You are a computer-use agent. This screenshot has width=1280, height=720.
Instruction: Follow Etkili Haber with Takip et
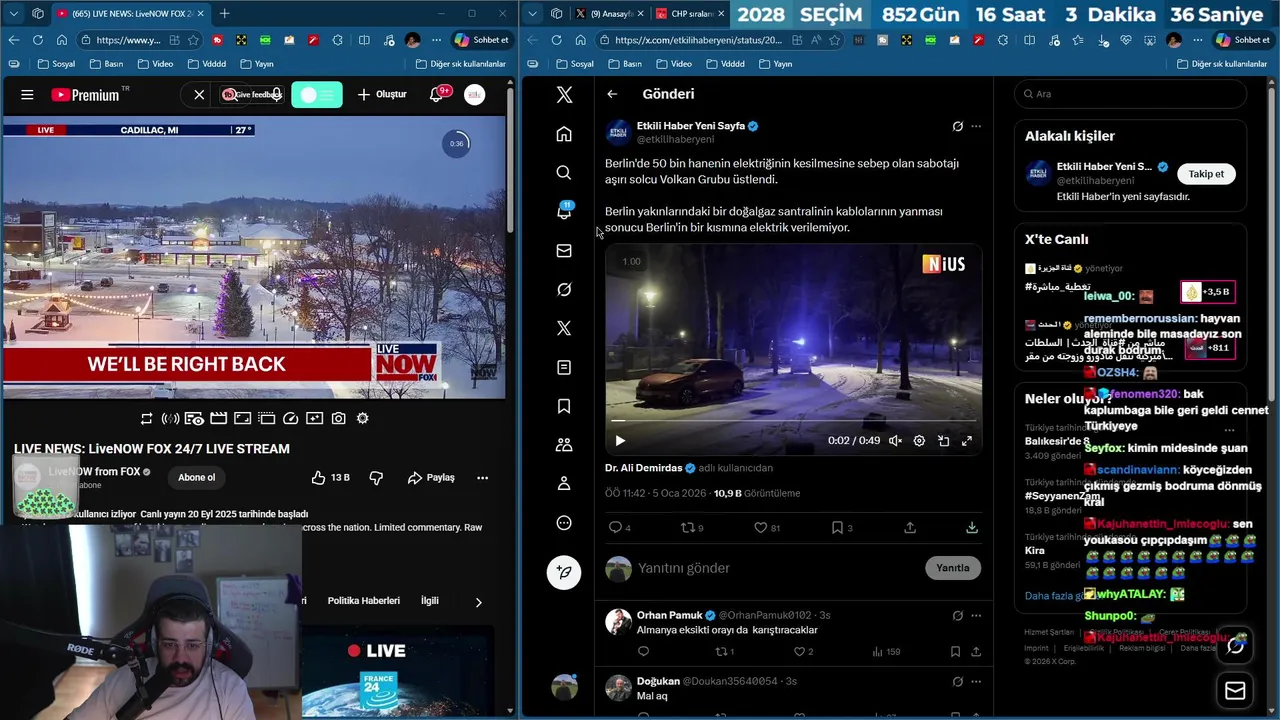(1206, 174)
